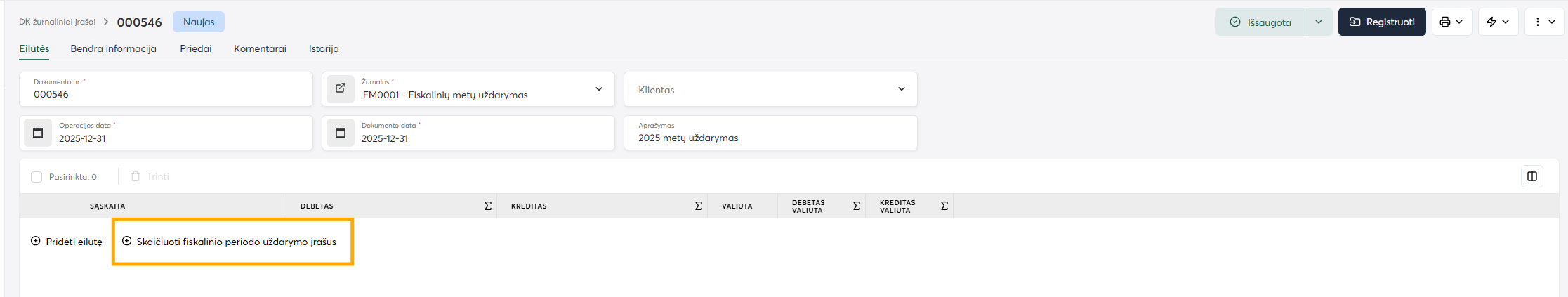Open the column layout settings icon

pos(1531,176)
